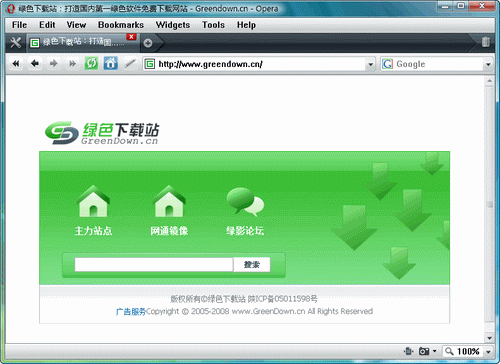Open the Bookmarks menu
The width and height of the screenshot is (500, 364).
[x=121, y=25]
